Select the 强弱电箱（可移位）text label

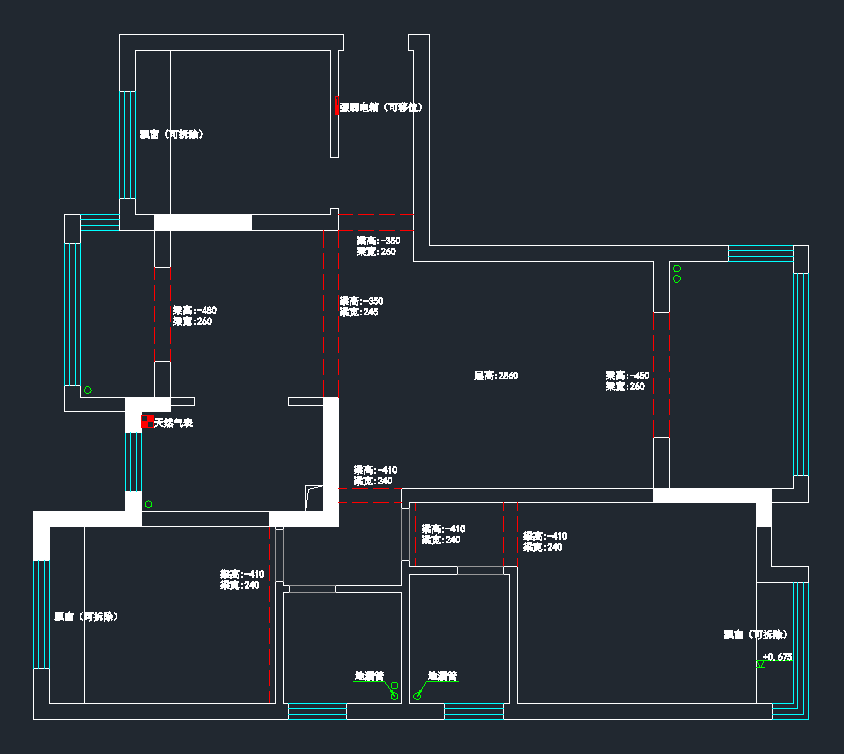click(x=381, y=107)
